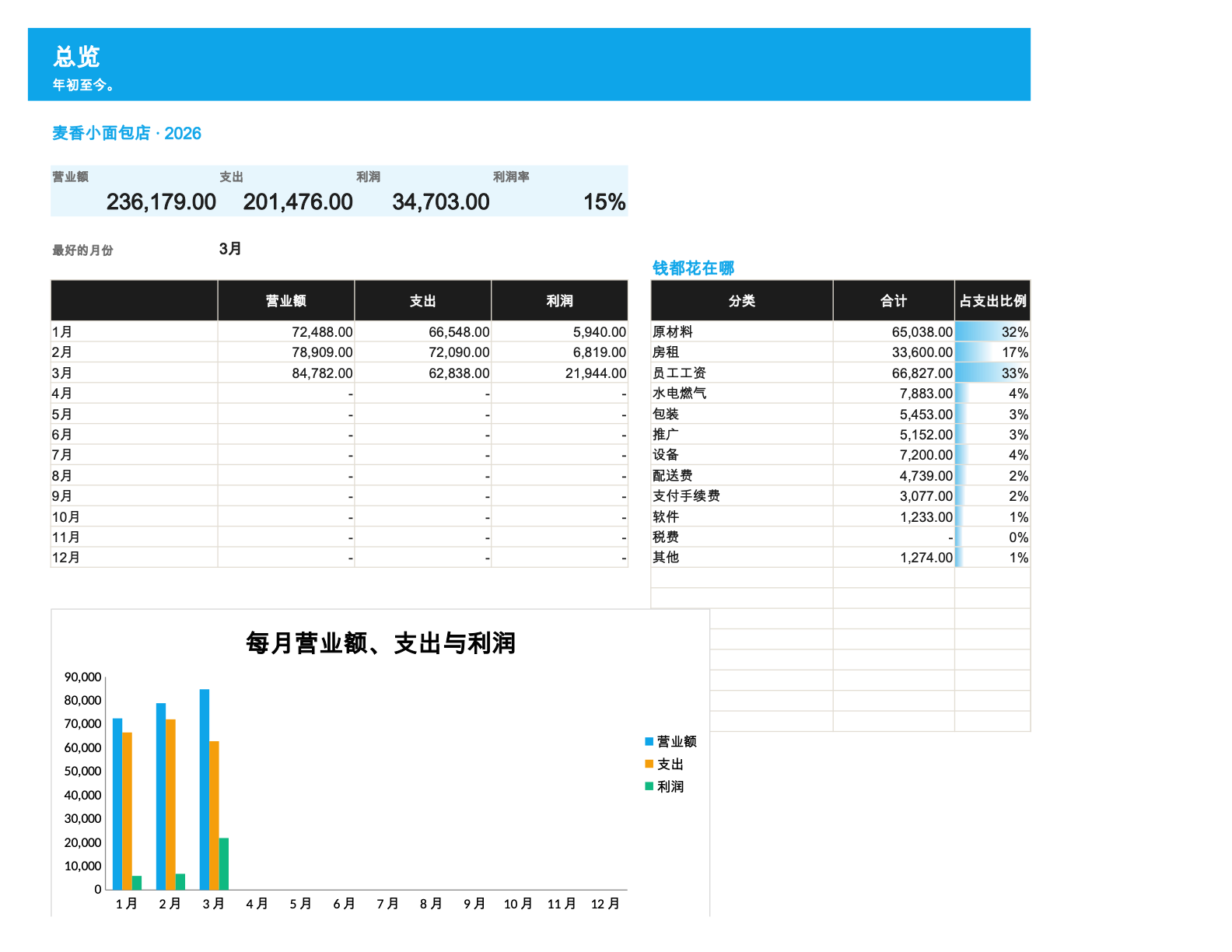
Task: Select January expenses cell 66,548.00
Action: tap(423, 332)
